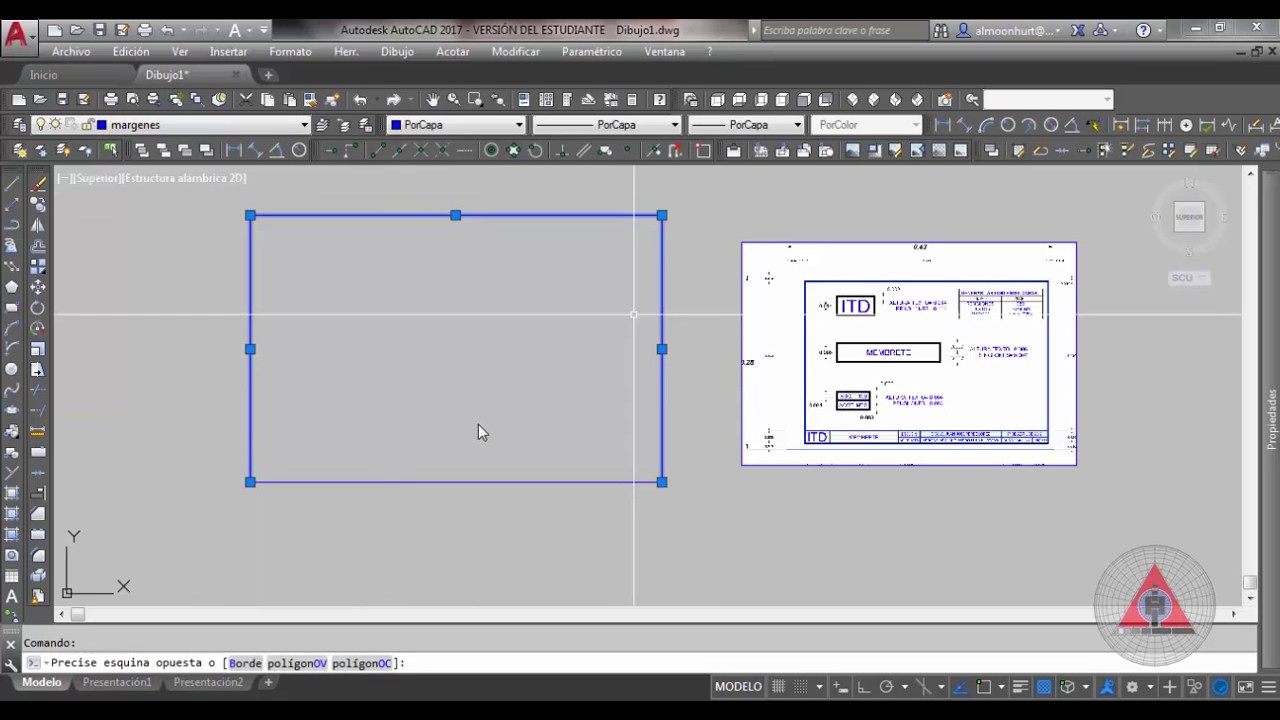Open the Edición menu

[131, 52]
